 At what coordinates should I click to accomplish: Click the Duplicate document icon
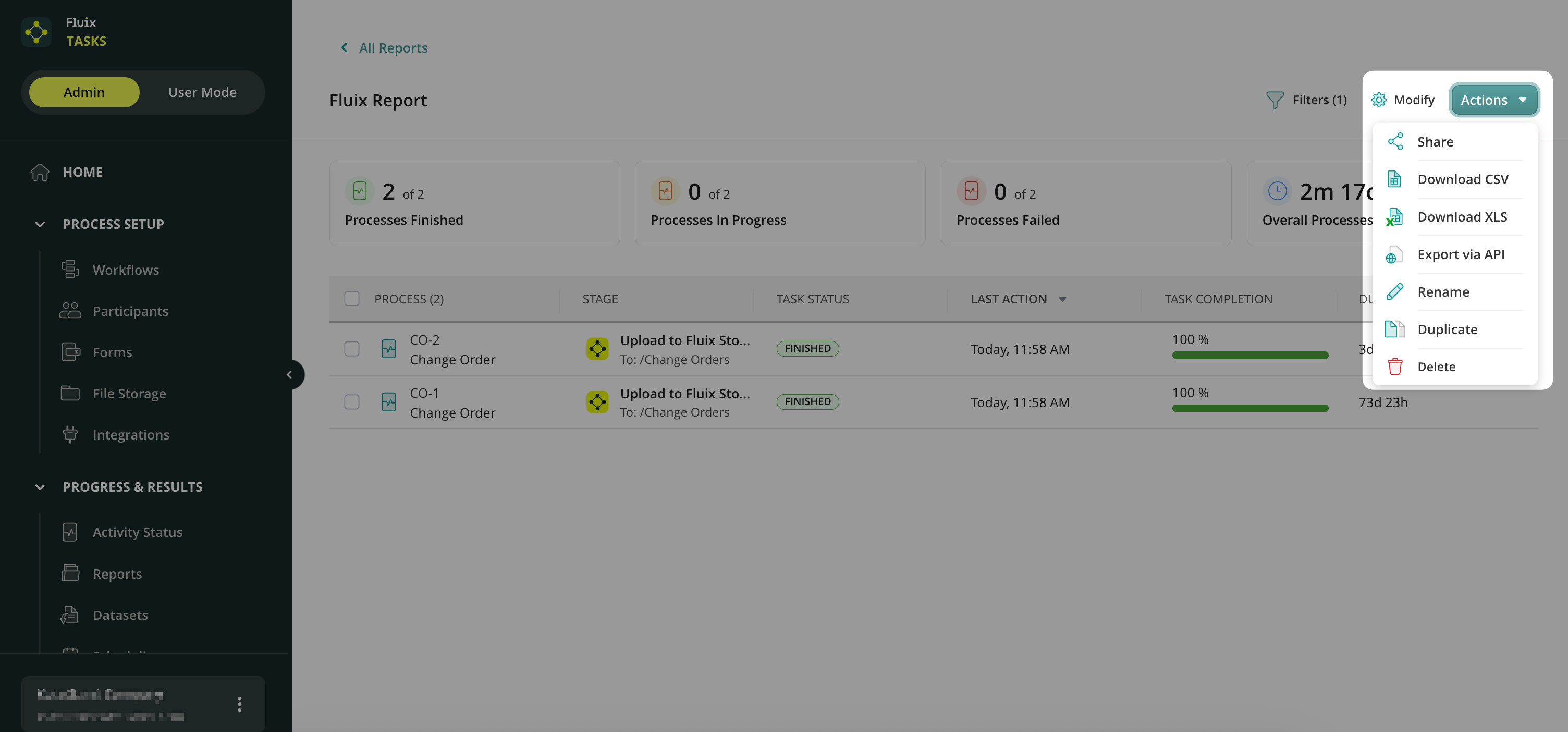(1394, 329)
